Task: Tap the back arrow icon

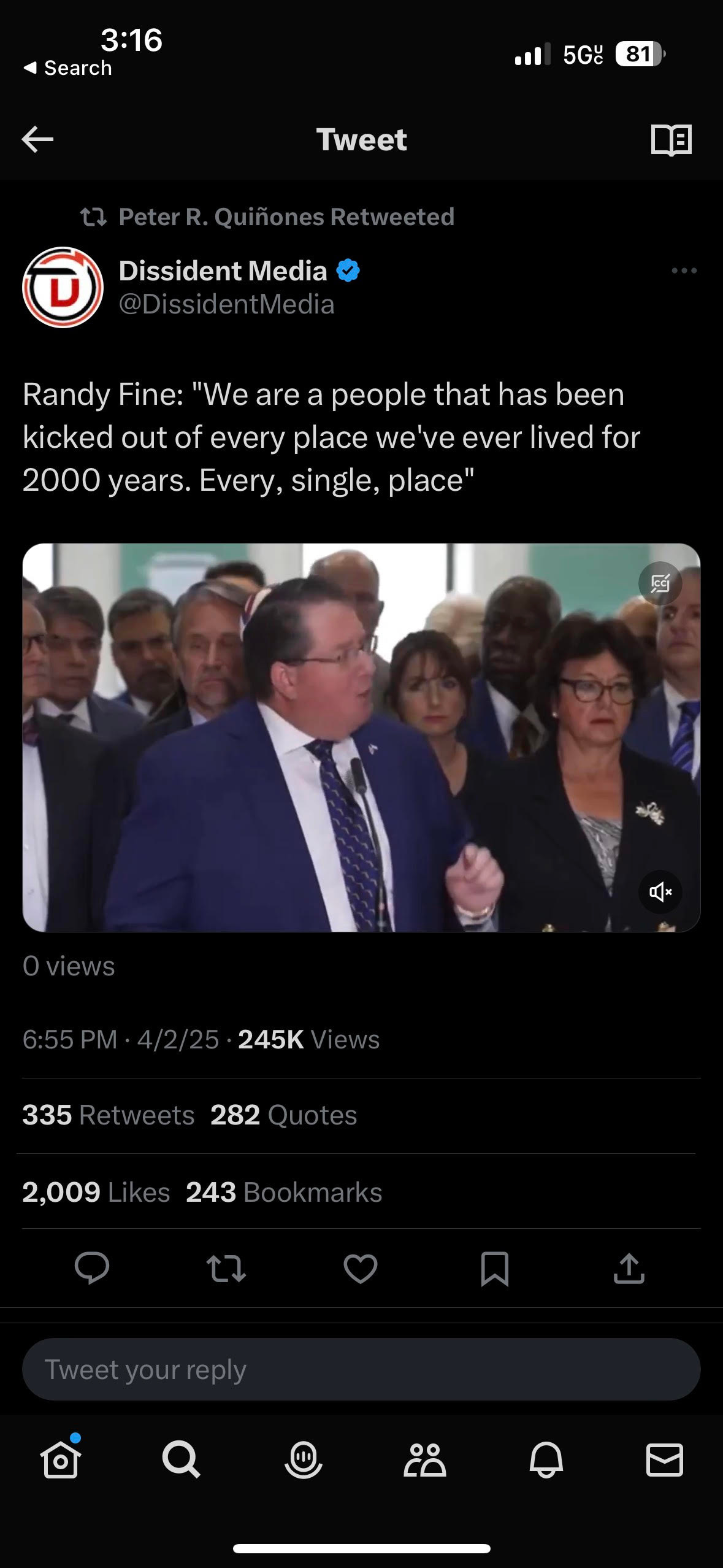Action: (x=37, y=140)
